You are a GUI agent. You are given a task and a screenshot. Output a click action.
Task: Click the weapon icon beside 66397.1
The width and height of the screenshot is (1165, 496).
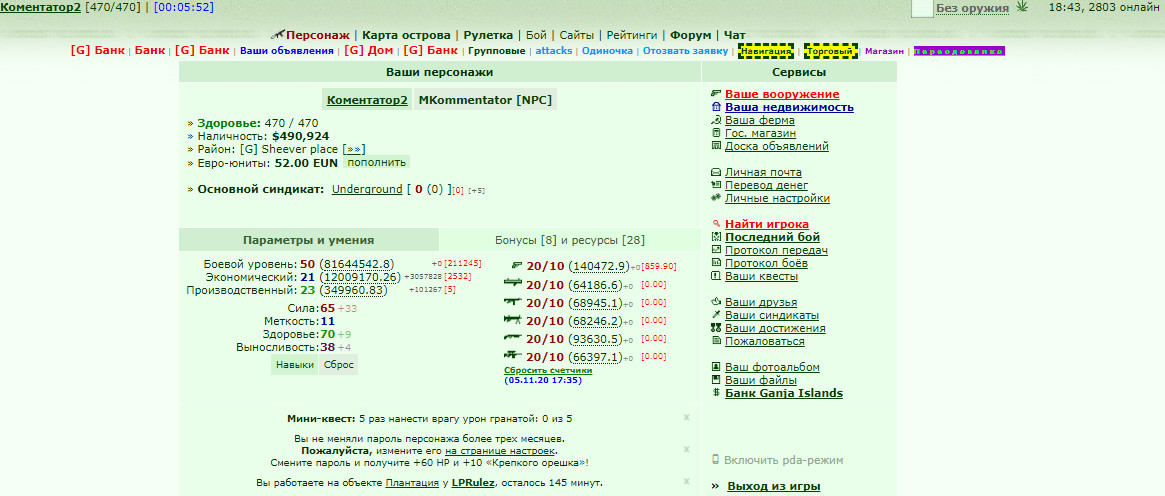tap(514, 356)
